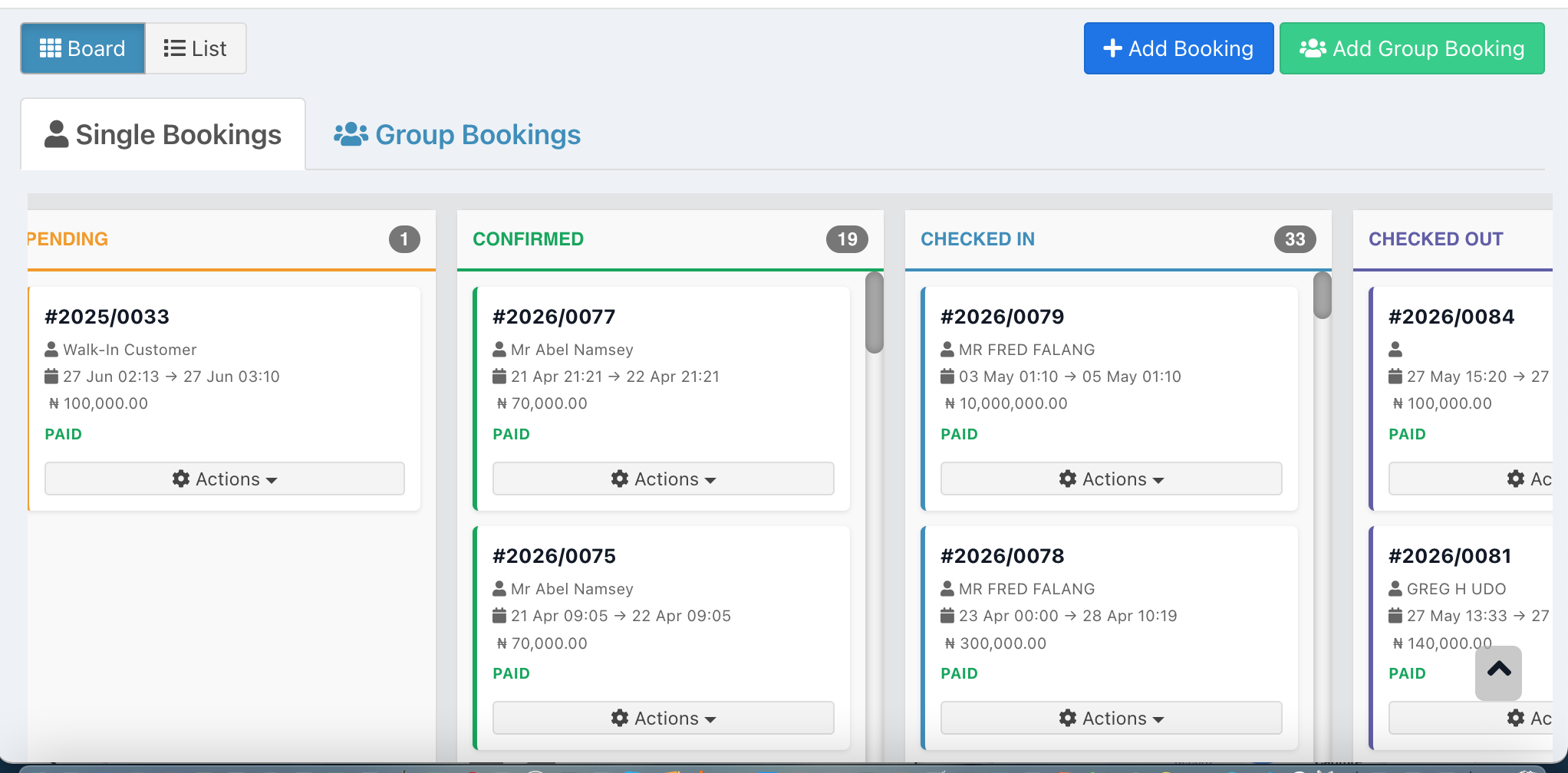Click the group icon in Add Group Booking
The image size is (1568, 773).
[1313, 48]
